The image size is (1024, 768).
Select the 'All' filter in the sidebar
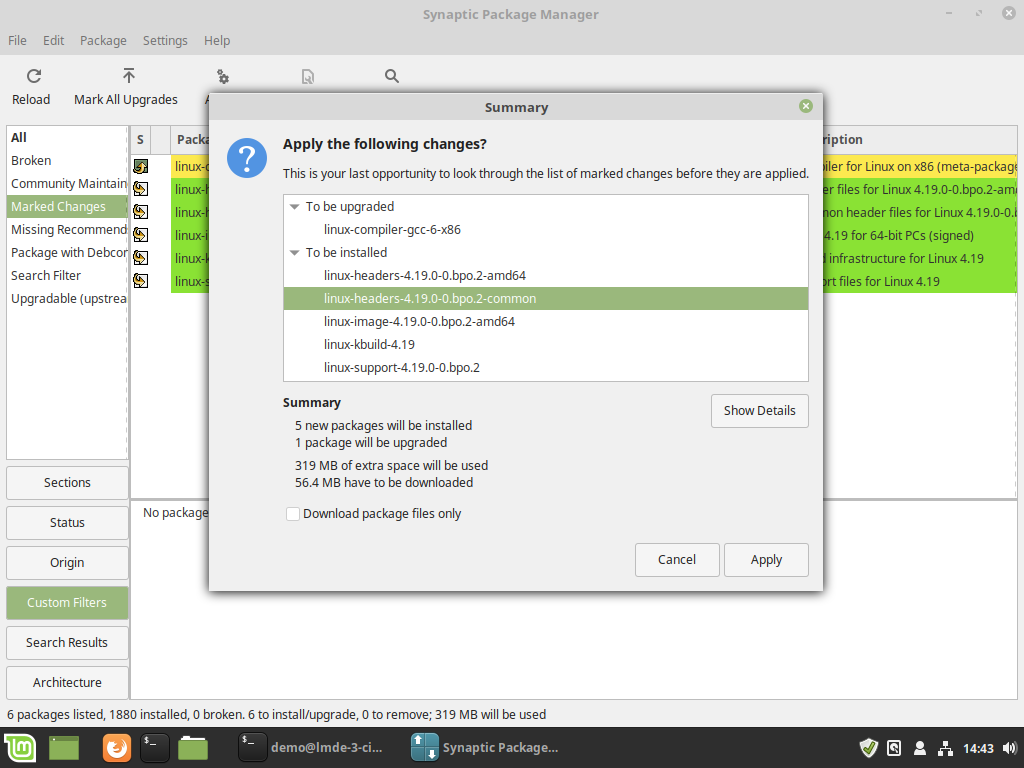(x=67, y=138)
